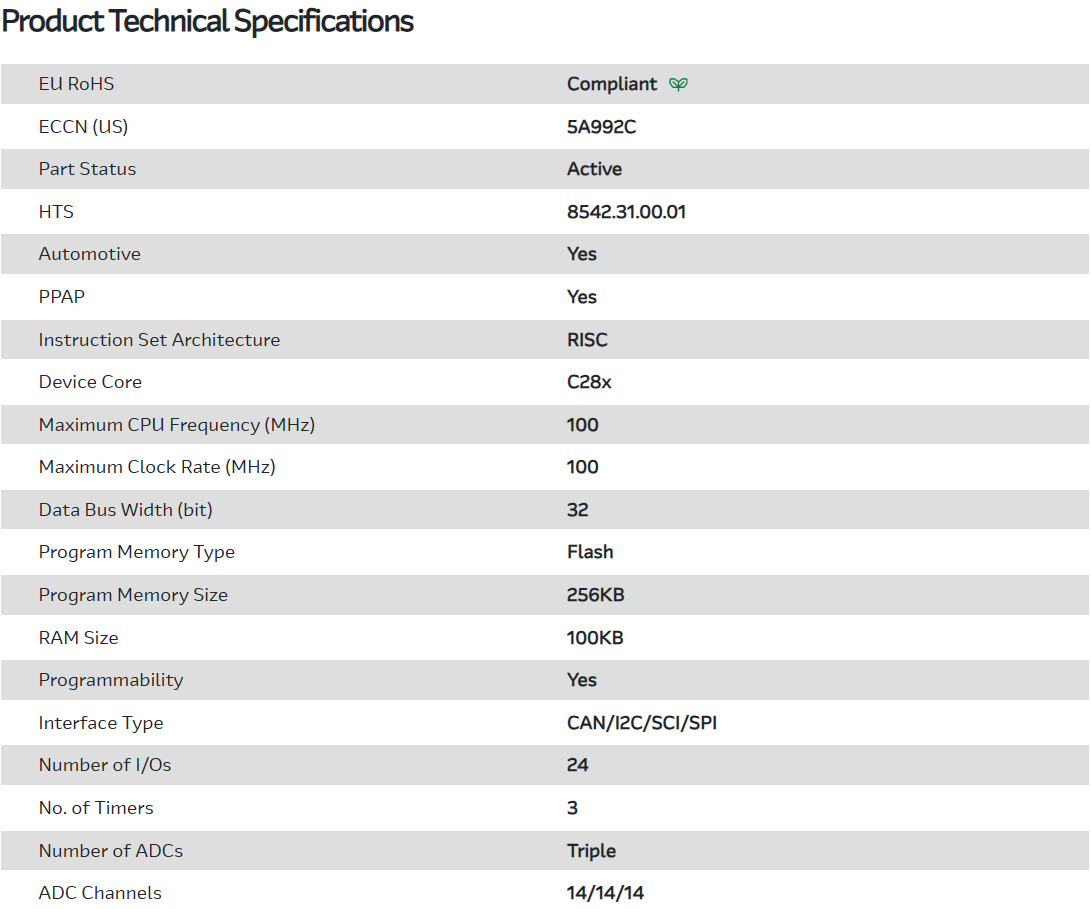Click the Number of I/Os label
1091x909 pixels.
pos(104,765)
